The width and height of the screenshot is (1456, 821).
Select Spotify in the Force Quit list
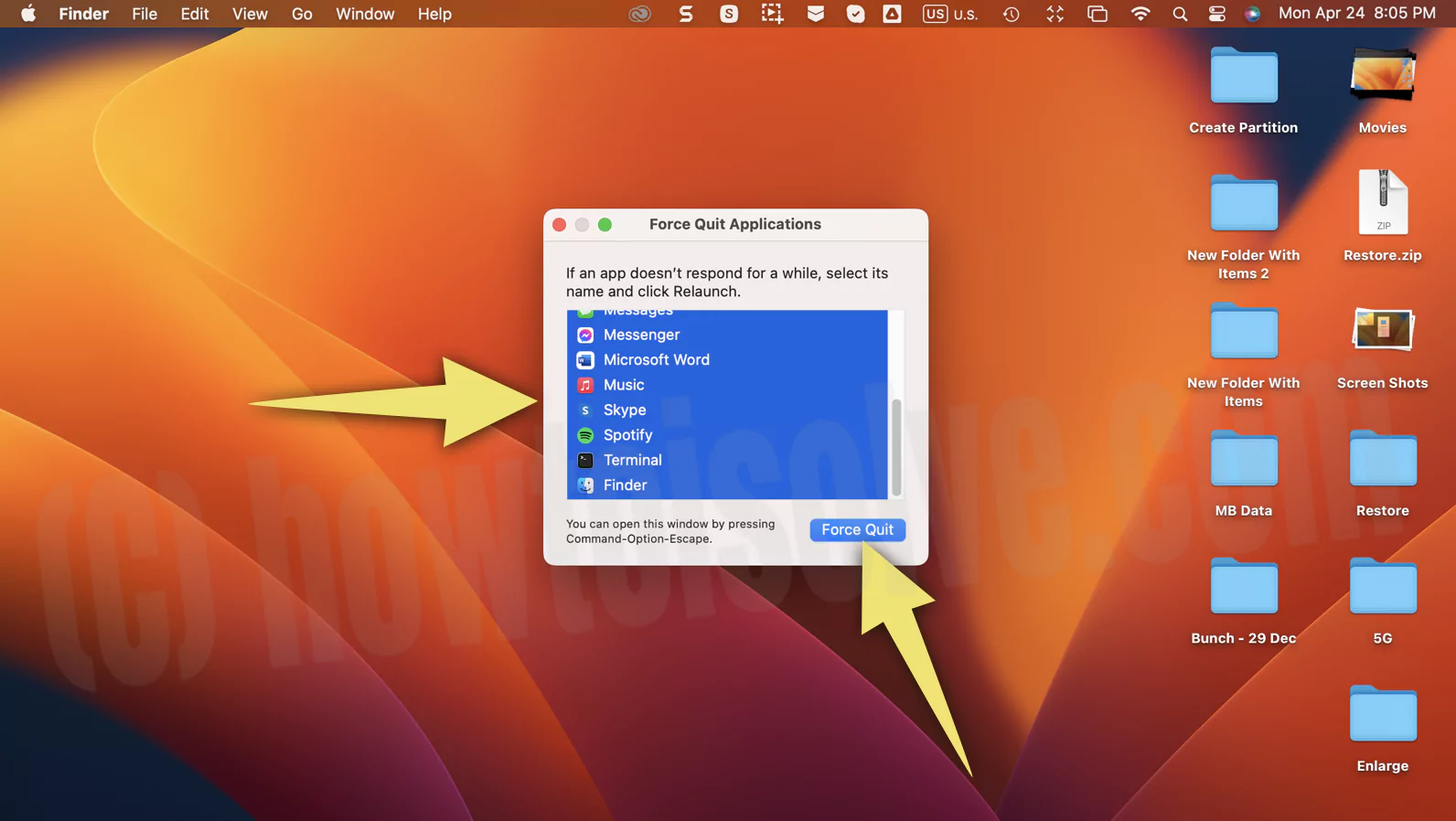727,435
